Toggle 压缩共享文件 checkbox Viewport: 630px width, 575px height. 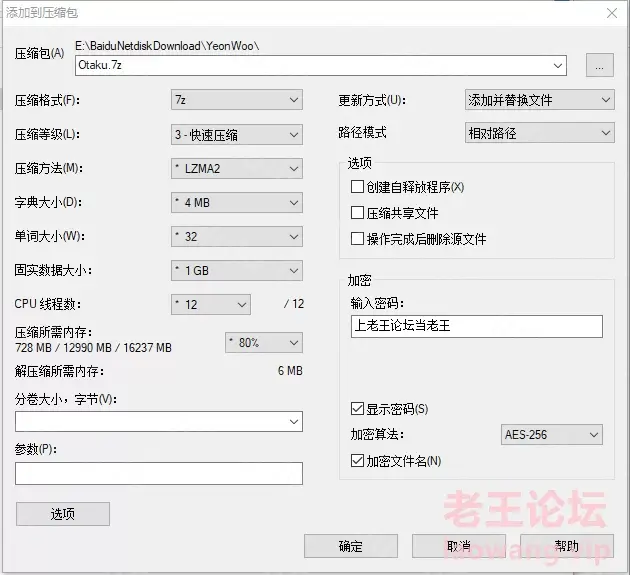pos(357,213)
